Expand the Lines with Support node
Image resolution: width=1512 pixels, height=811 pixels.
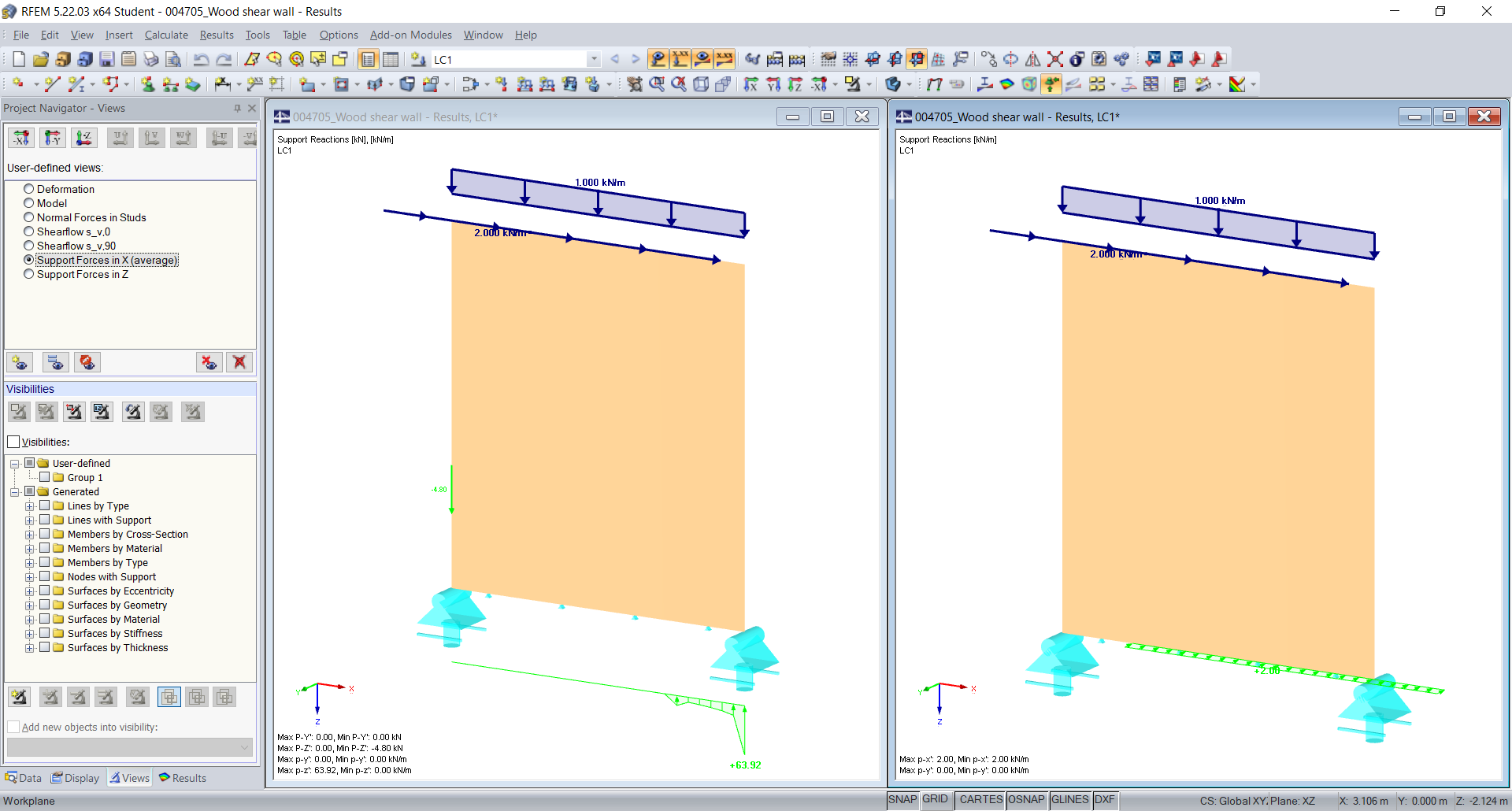tap(29, 520)
